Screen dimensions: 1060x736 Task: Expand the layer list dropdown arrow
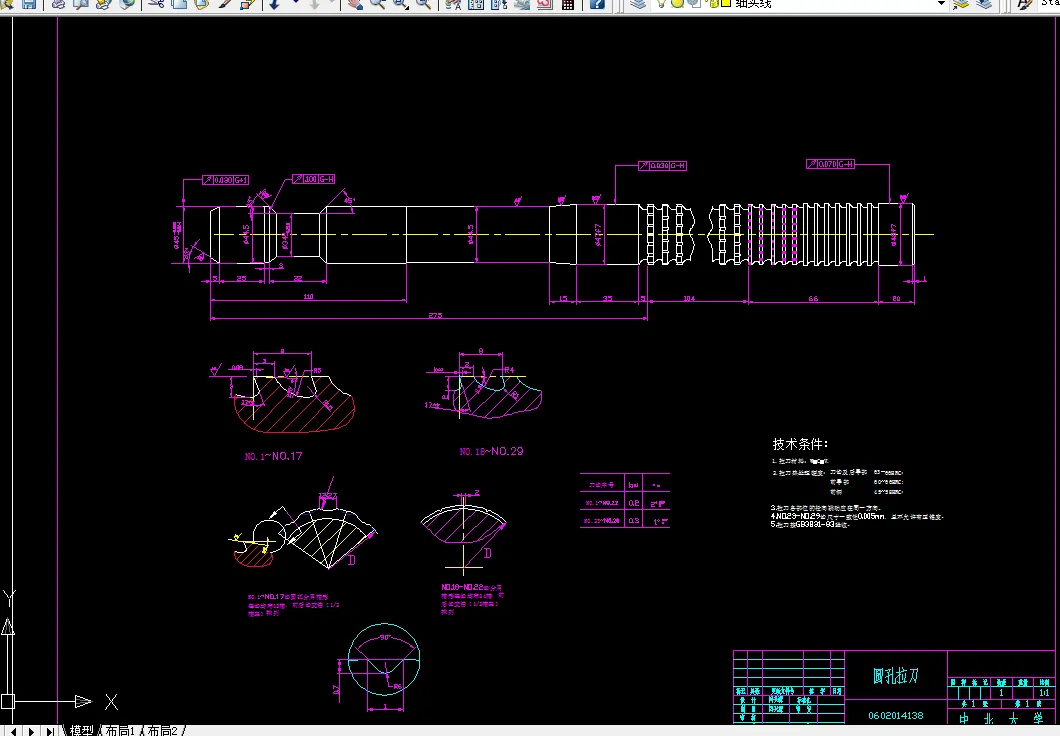[941, 4]
